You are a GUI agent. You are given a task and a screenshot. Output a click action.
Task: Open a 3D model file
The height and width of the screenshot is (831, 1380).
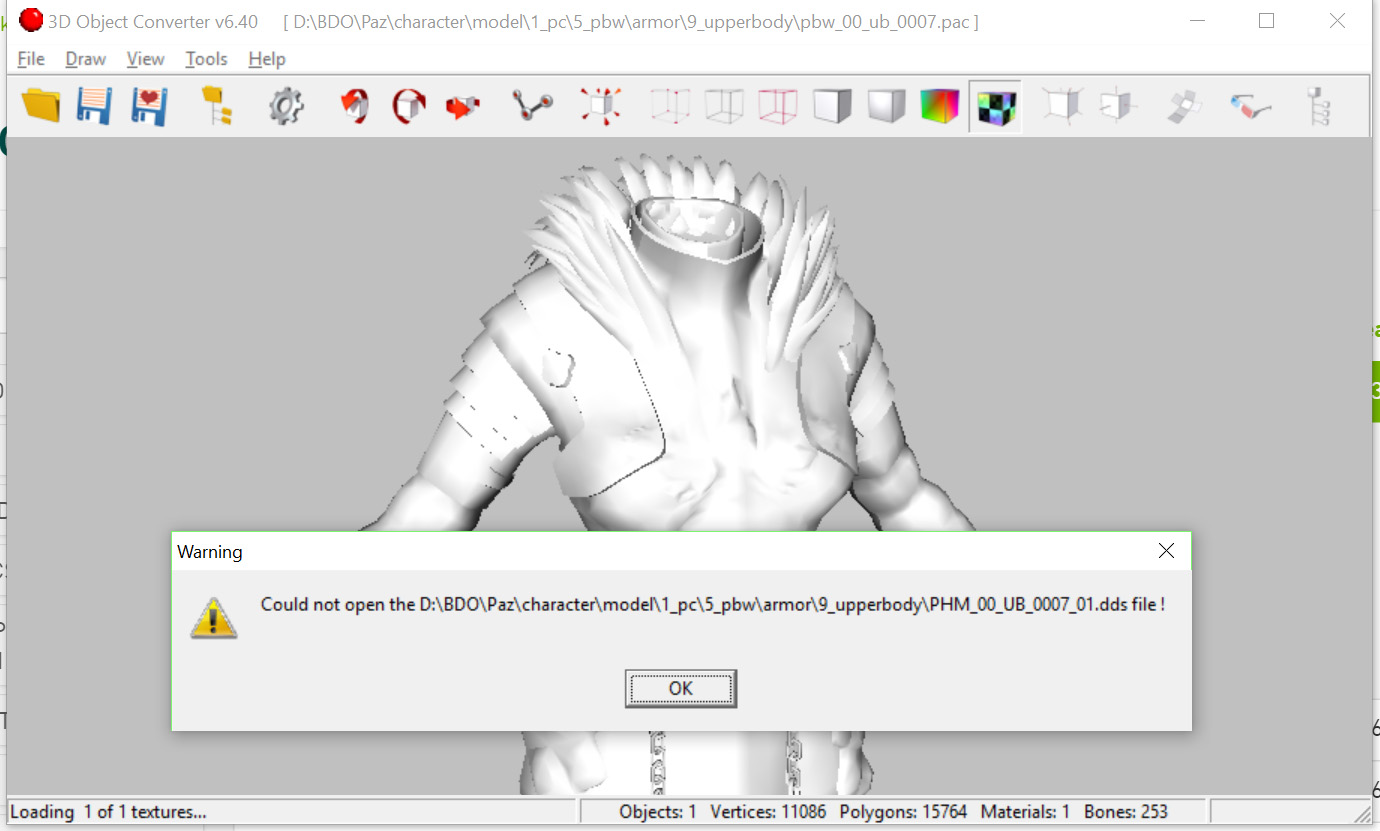click(40, 106)
